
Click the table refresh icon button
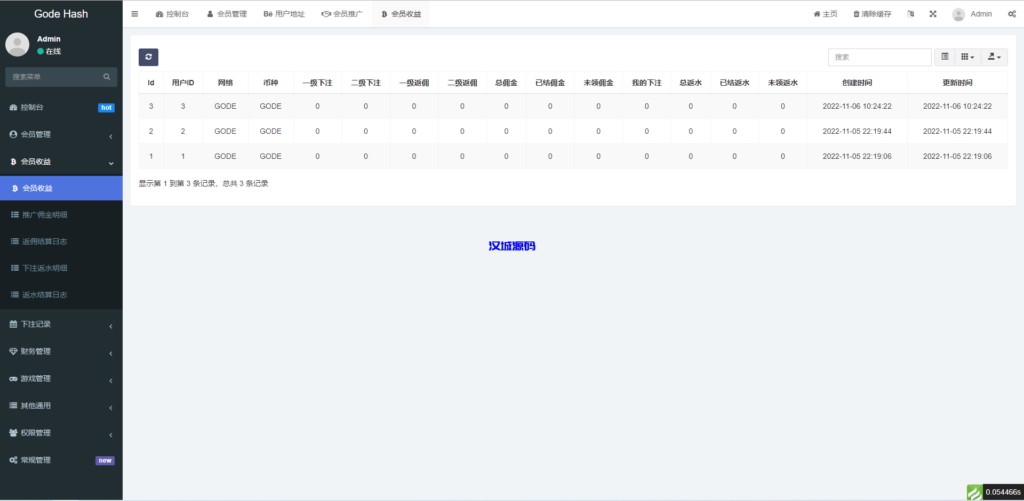tap(148, 58)
